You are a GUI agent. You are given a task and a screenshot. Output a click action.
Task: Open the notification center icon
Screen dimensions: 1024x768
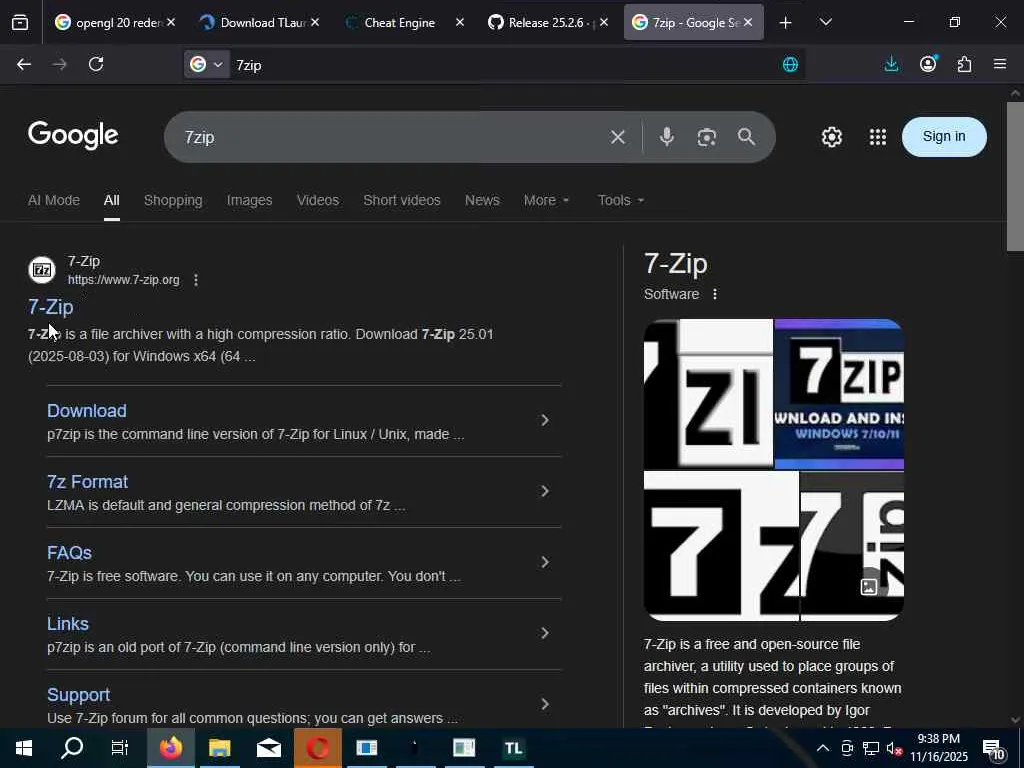coord(994,750)
